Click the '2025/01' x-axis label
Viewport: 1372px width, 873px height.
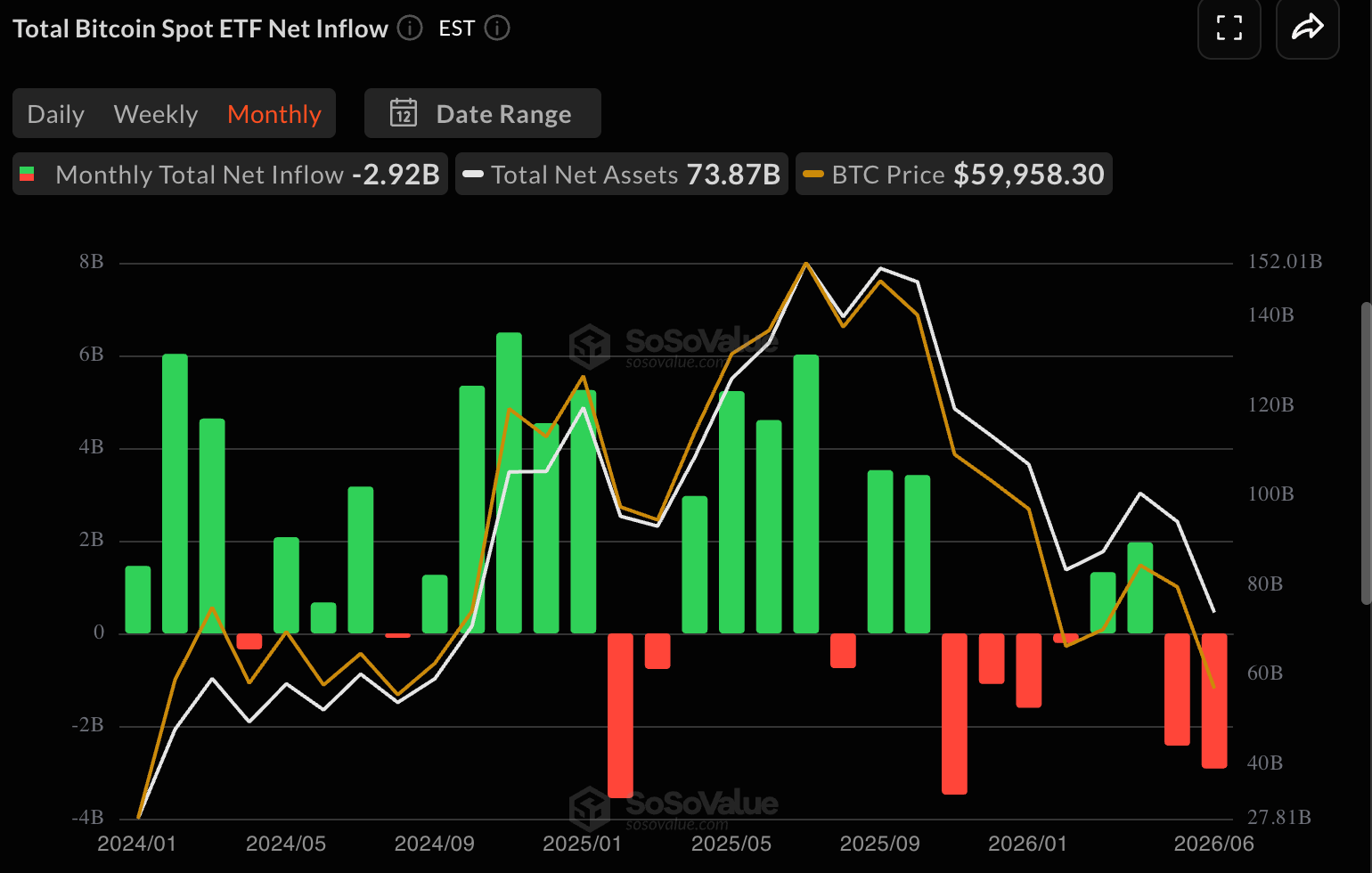pyautogui.click(x=583, y=844)
